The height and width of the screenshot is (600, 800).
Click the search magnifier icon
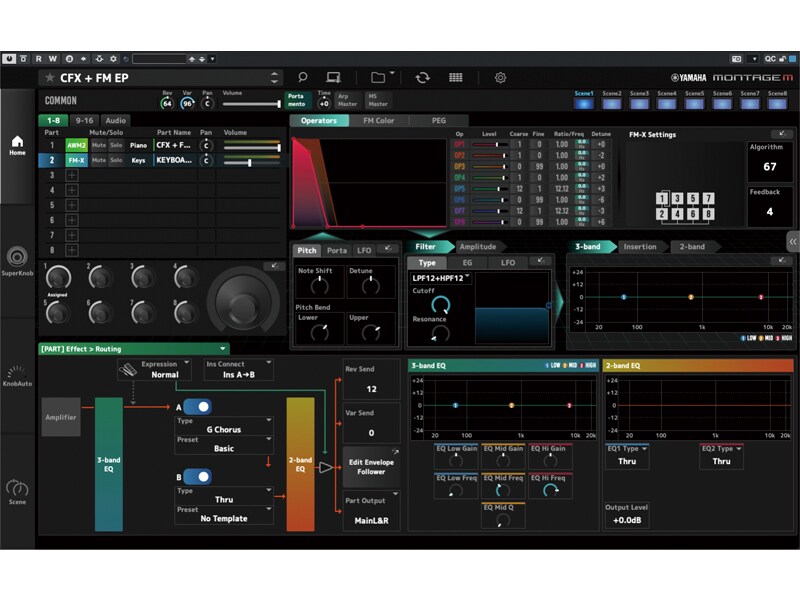[303, 78]
